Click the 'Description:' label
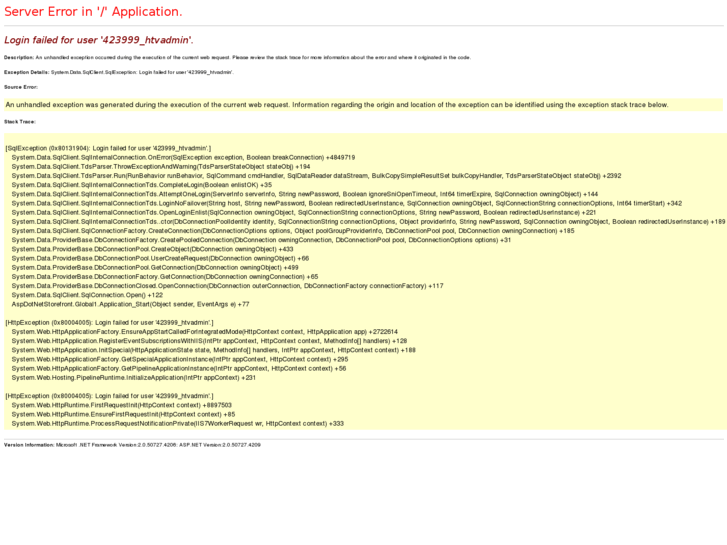 (19, 58)
